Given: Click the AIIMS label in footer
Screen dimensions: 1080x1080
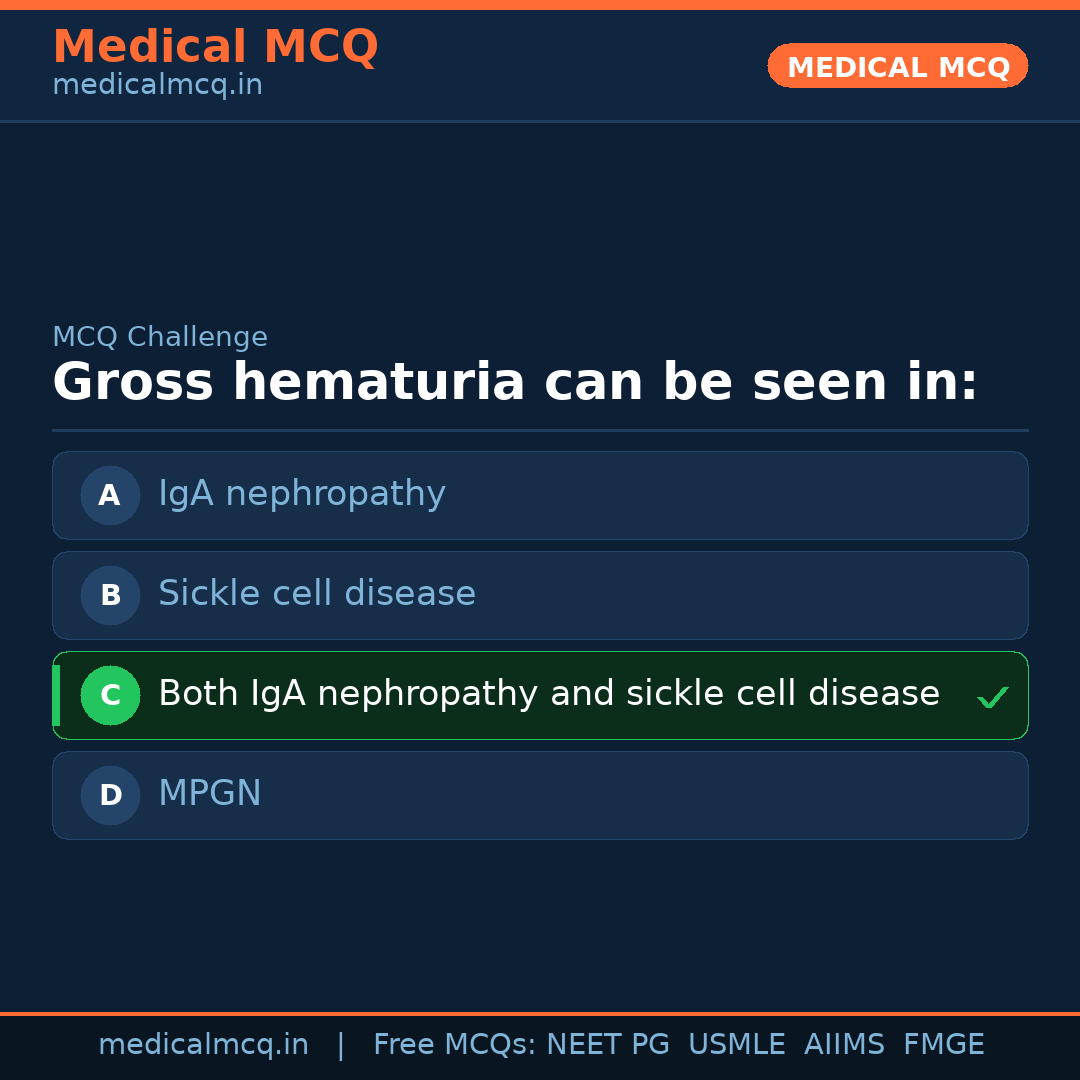Looking at the screenshot, I should click(844, 1045).
